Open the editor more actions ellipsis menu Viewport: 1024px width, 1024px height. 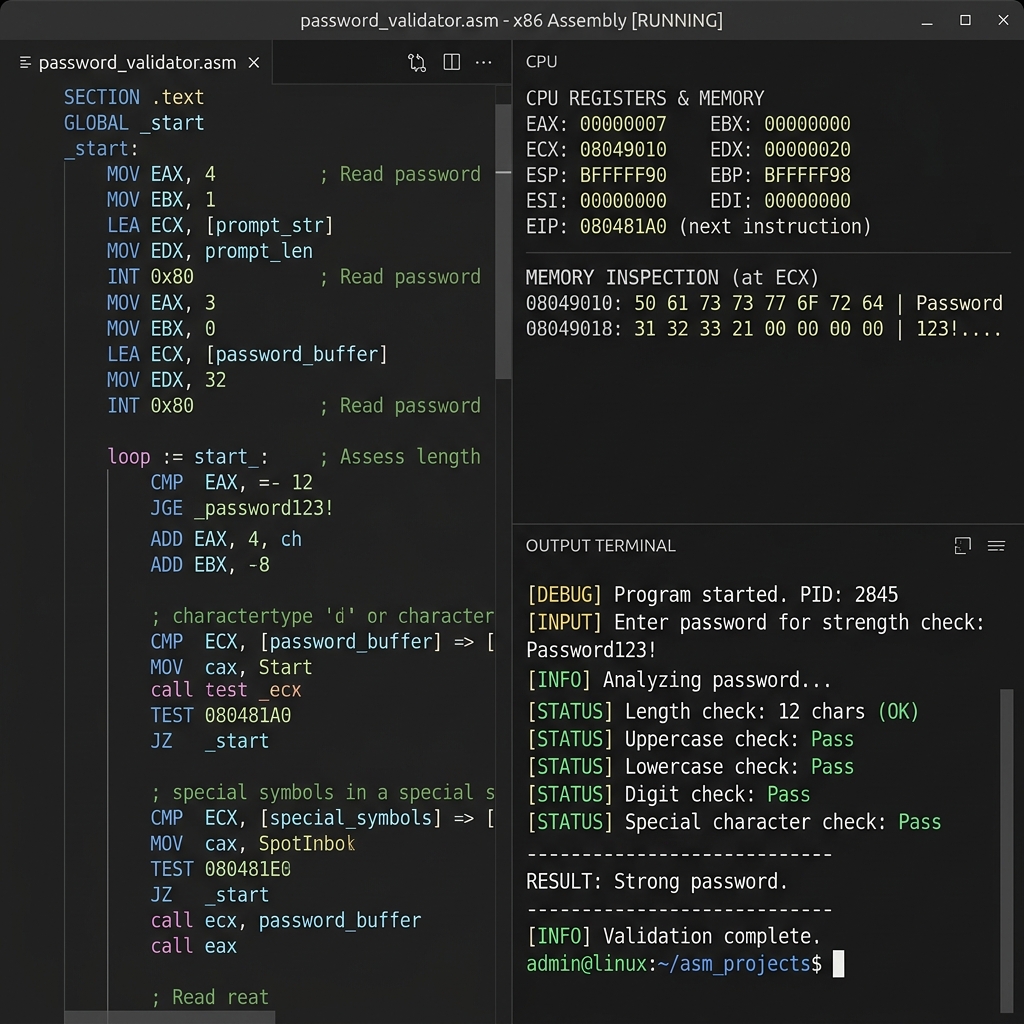point(483,62)
